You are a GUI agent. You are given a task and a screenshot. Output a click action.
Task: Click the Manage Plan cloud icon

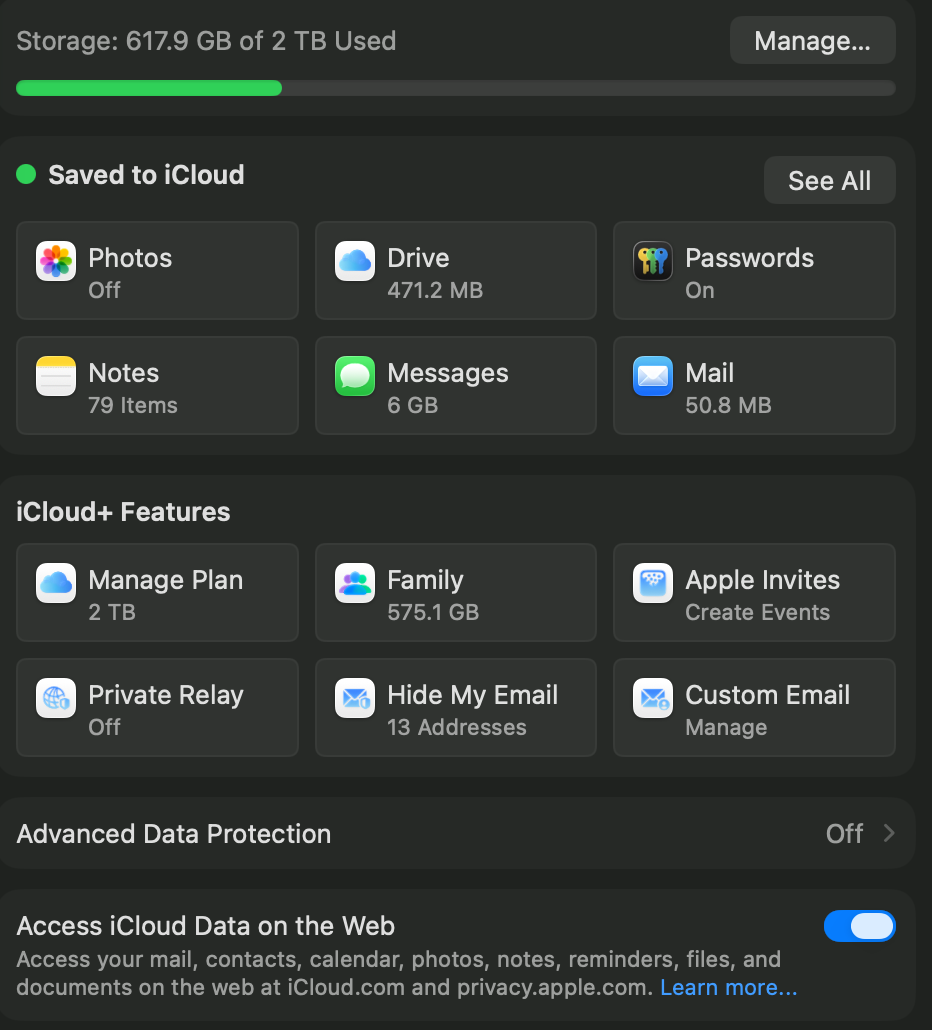click(56, 584)
